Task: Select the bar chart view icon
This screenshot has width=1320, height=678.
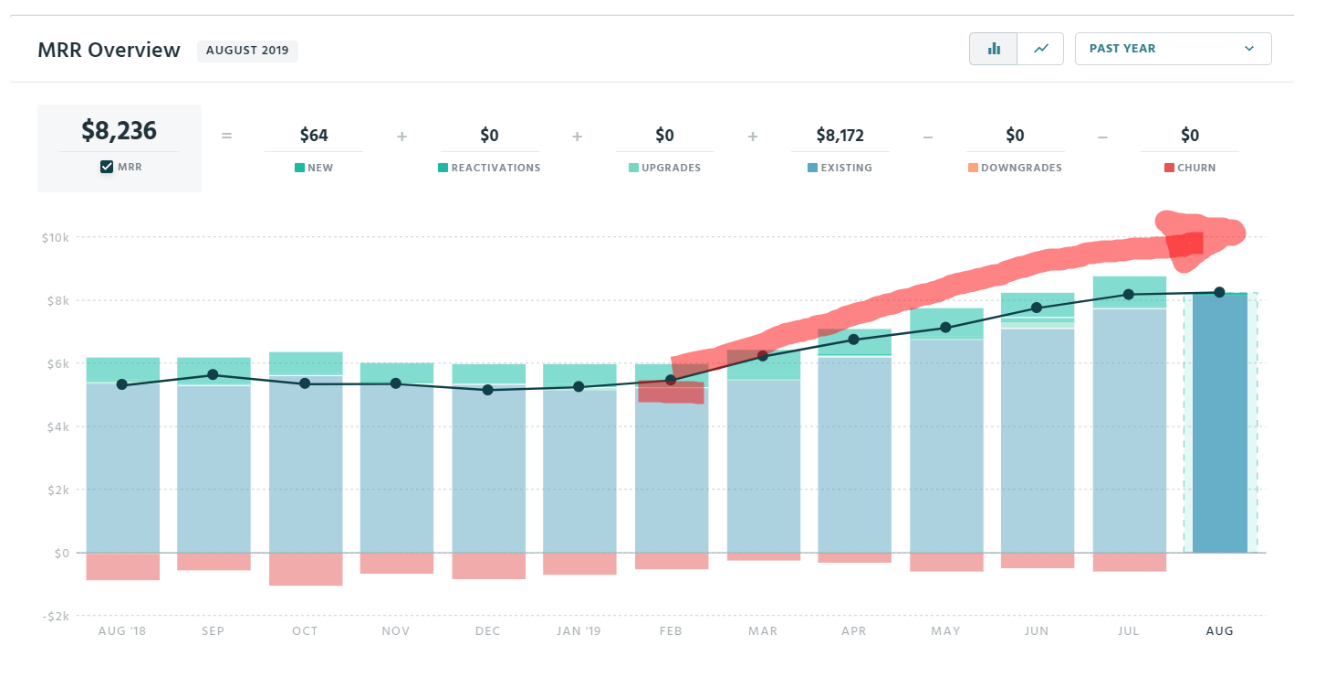Action: click(994, 48)
